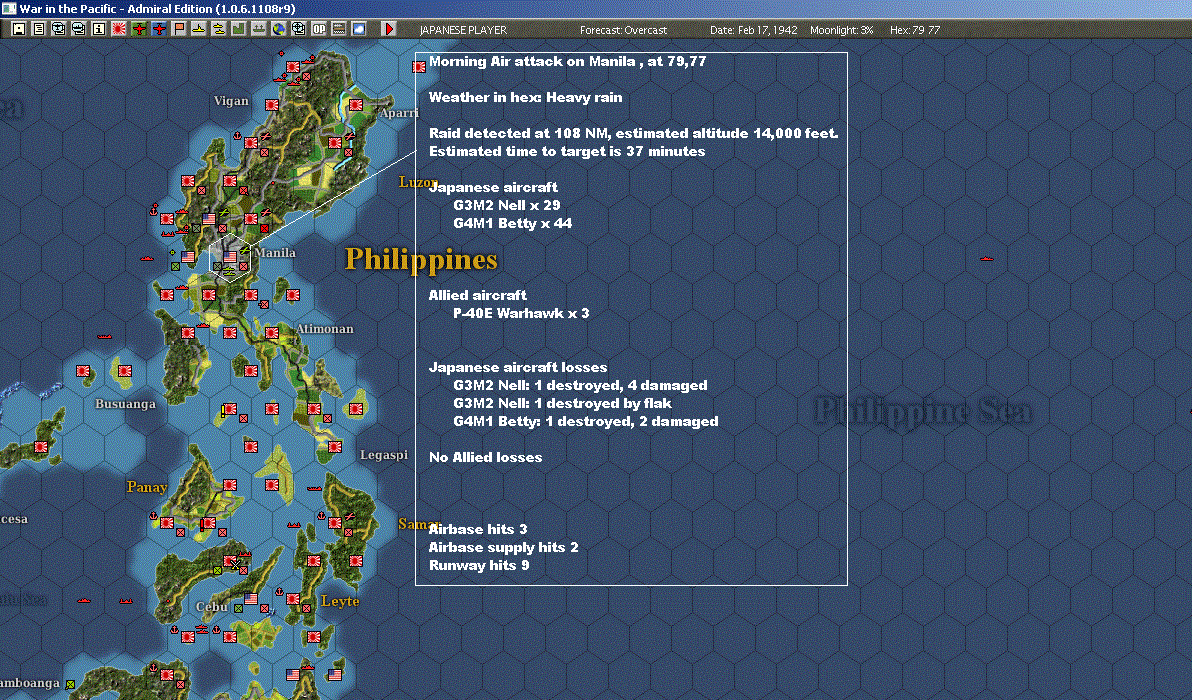Click the 'G4M1 Betty x 44' line
1192x700 pixels.
click(x=512, y=223)
